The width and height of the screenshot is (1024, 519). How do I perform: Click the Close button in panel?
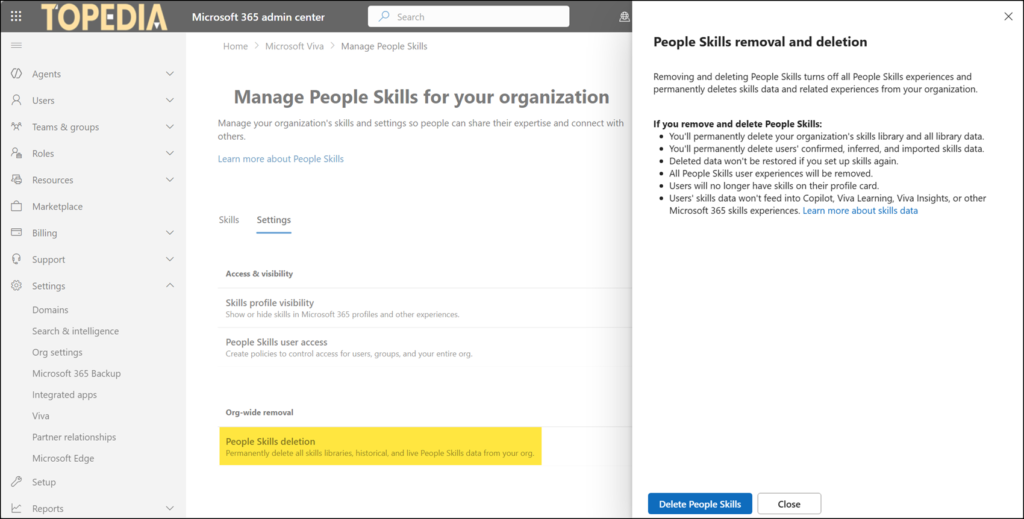click(x=789, y=504)
